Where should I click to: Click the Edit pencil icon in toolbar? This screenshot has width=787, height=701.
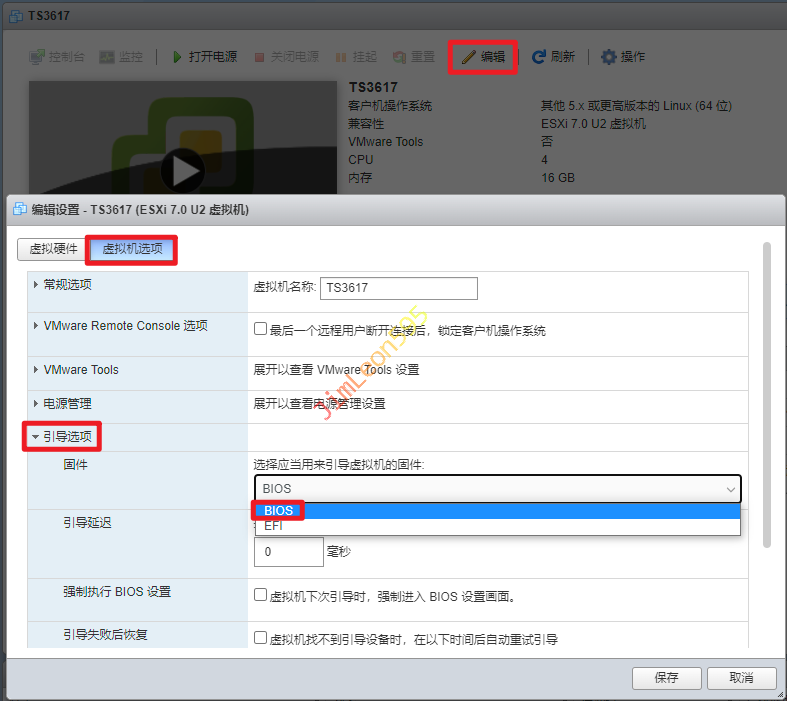pos(469,57)
